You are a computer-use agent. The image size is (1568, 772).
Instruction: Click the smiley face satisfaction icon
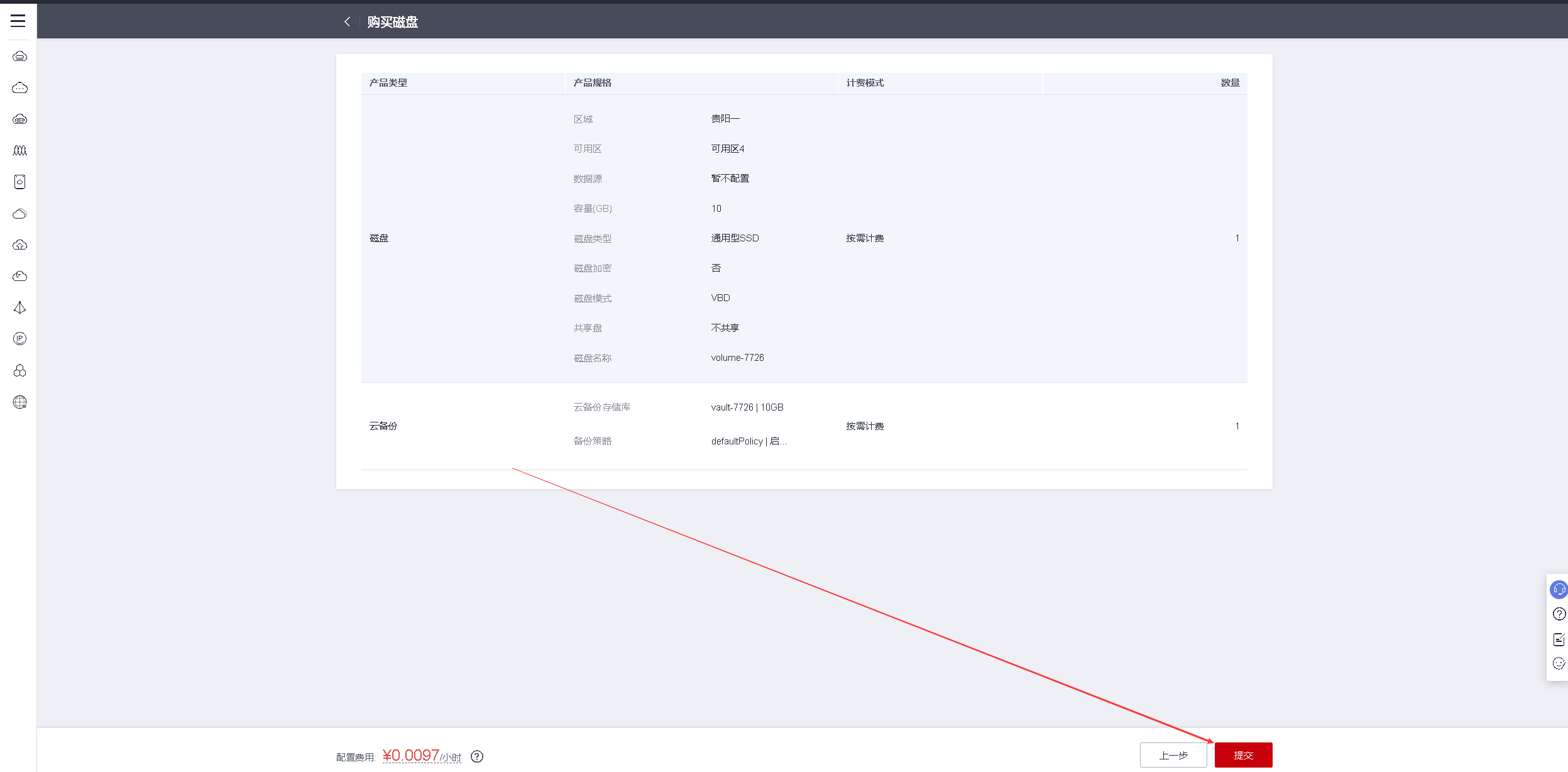point(1559,664)
